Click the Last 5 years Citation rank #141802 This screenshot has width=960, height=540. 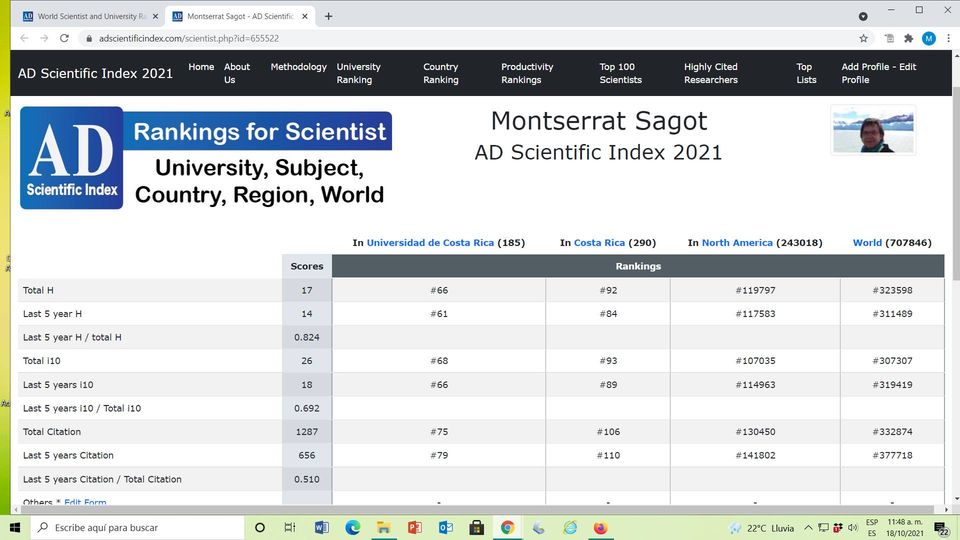pyautogui.click(x=755, y=455)
